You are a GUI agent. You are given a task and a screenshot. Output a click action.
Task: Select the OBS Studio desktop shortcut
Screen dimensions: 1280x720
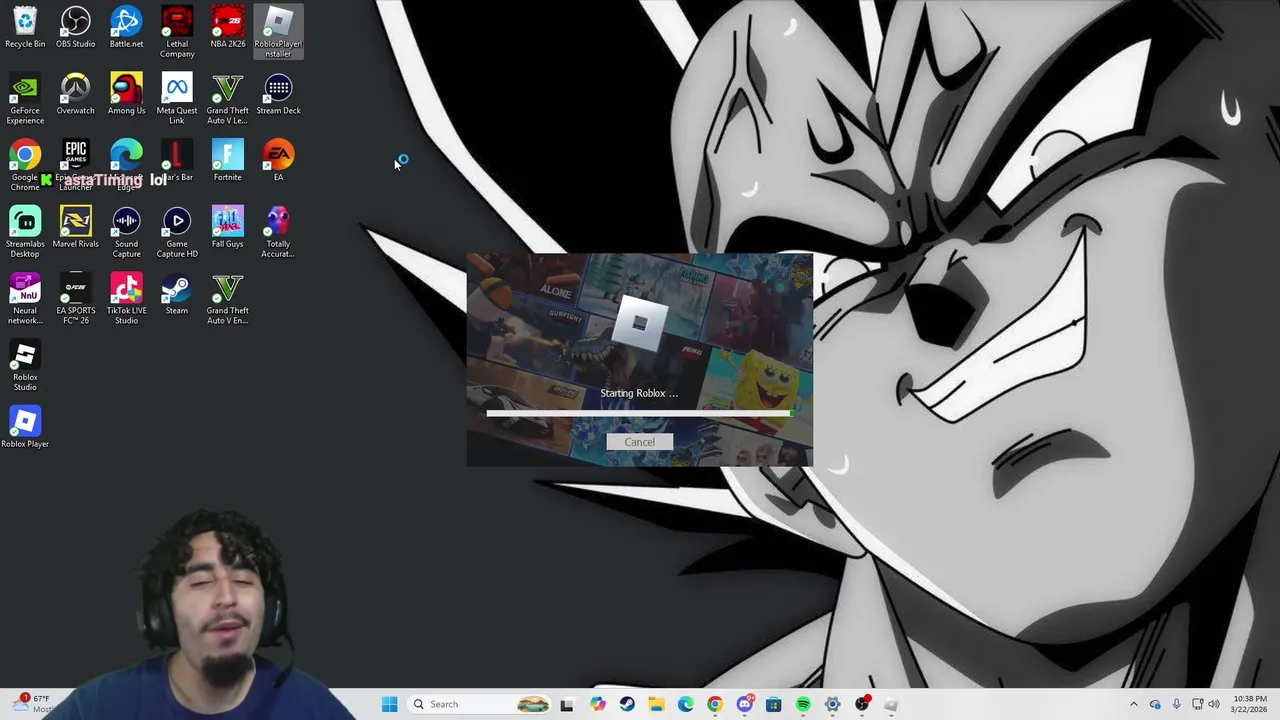76,27
